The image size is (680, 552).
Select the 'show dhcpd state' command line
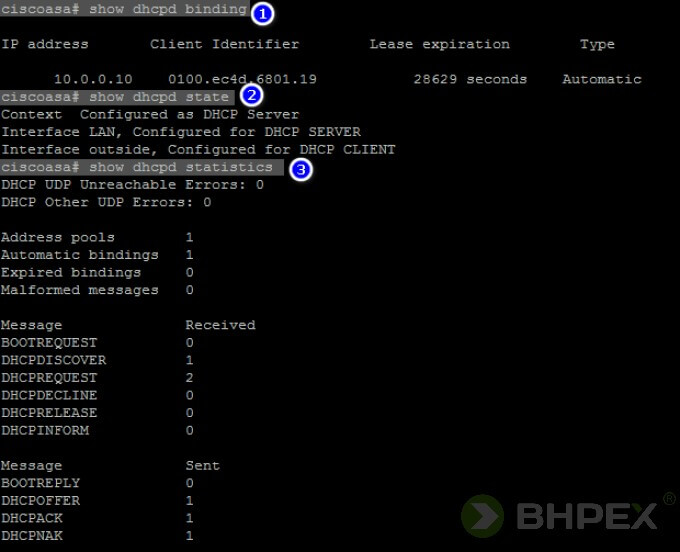[x=118, y=97]
